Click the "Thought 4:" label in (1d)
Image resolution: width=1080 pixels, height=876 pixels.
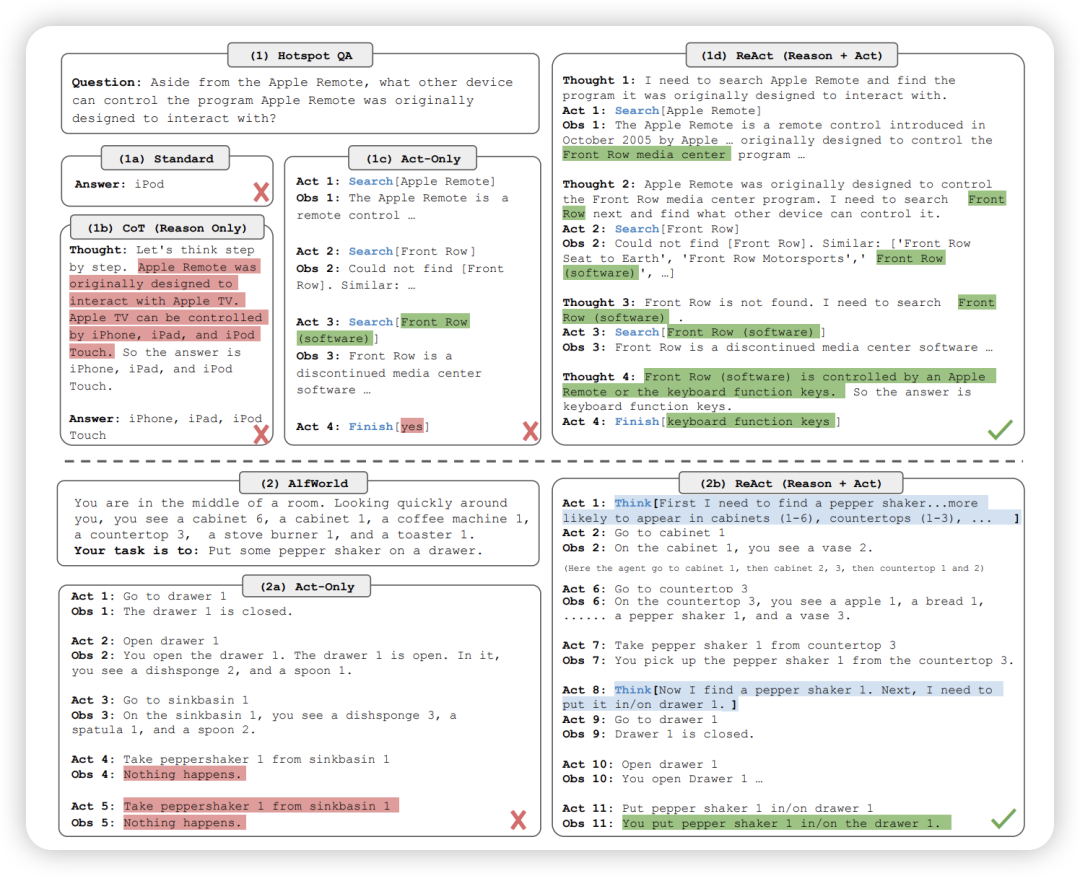point(599,377)
